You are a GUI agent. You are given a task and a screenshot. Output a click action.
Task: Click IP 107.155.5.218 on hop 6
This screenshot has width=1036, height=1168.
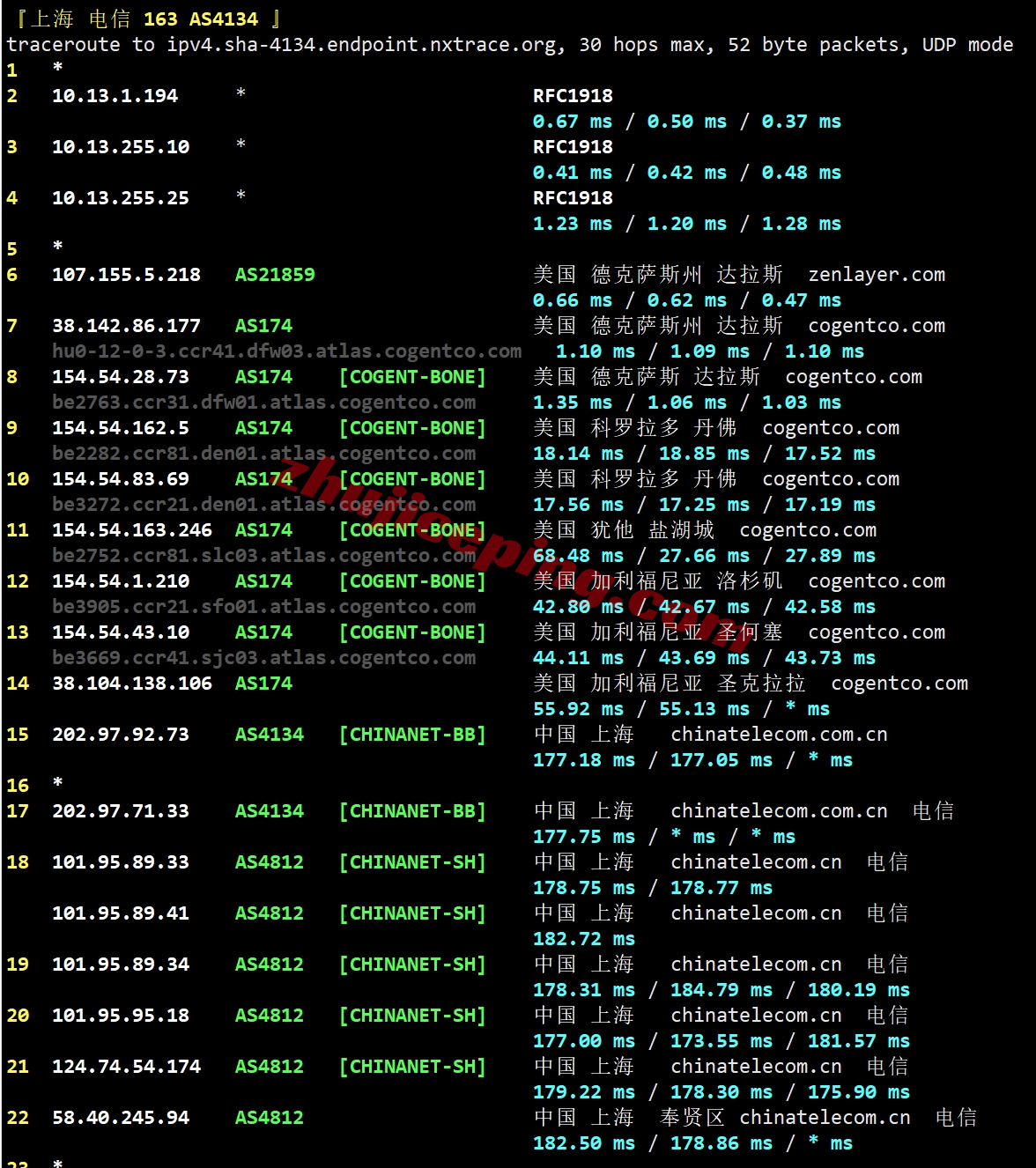click(x=126, y=275)
